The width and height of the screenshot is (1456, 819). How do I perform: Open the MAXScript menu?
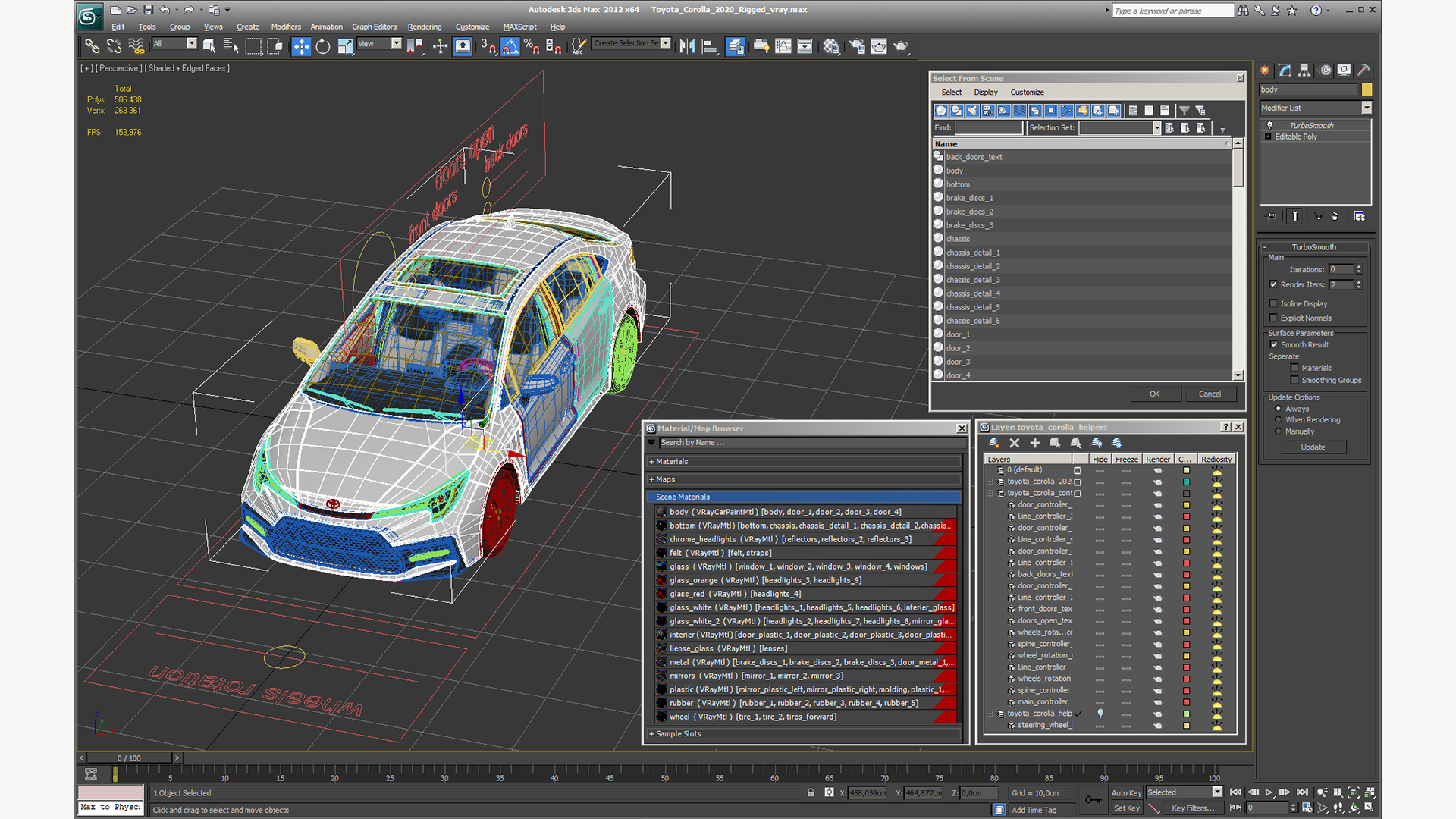pyautogui.click(x=519, y=27)
